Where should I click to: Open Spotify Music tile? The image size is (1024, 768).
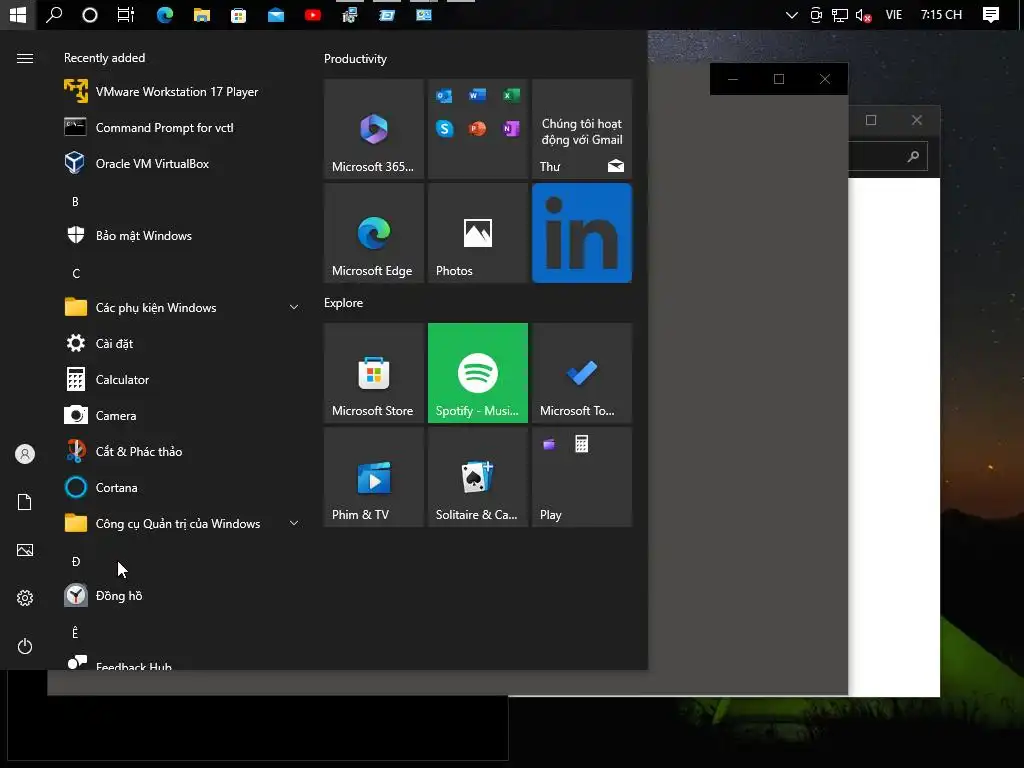click(477, 373)
